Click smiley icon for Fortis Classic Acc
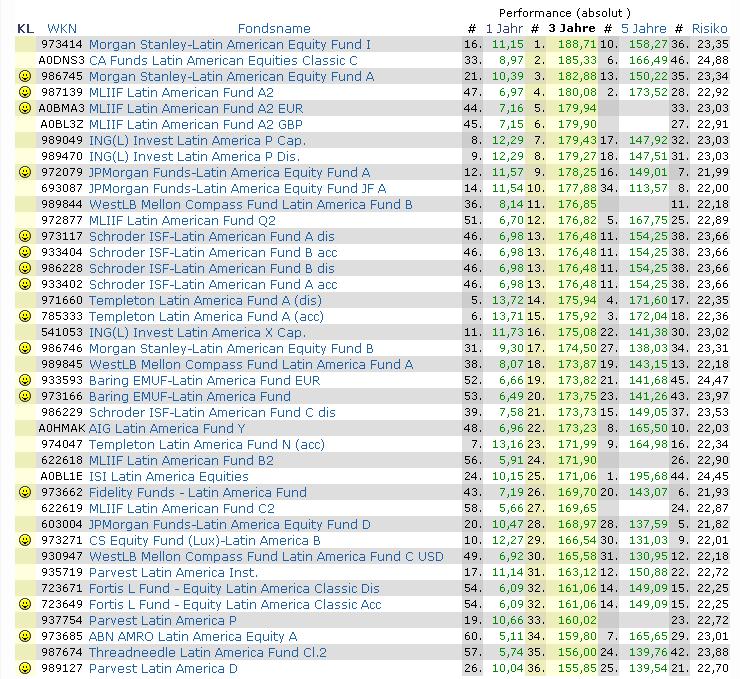 pyautogui.click(x=25, y=604)
